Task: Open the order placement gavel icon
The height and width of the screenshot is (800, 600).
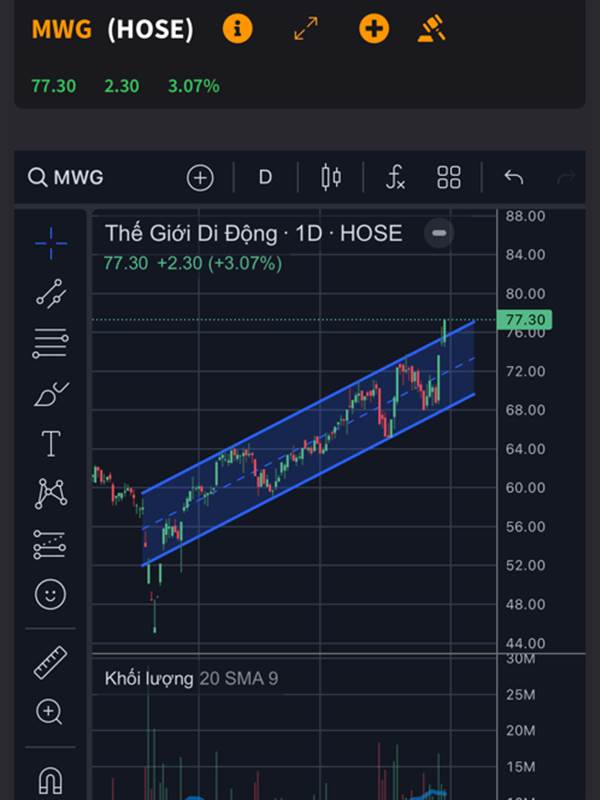Action: coord(432,29)
